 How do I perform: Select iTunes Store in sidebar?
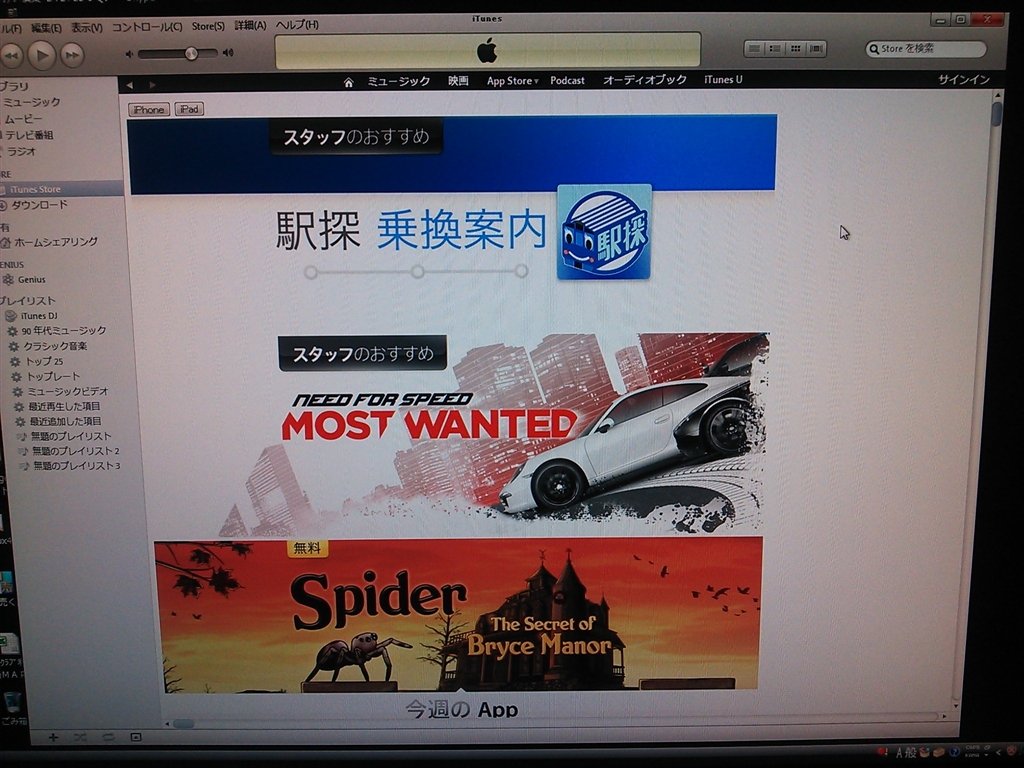pos(35,189)
